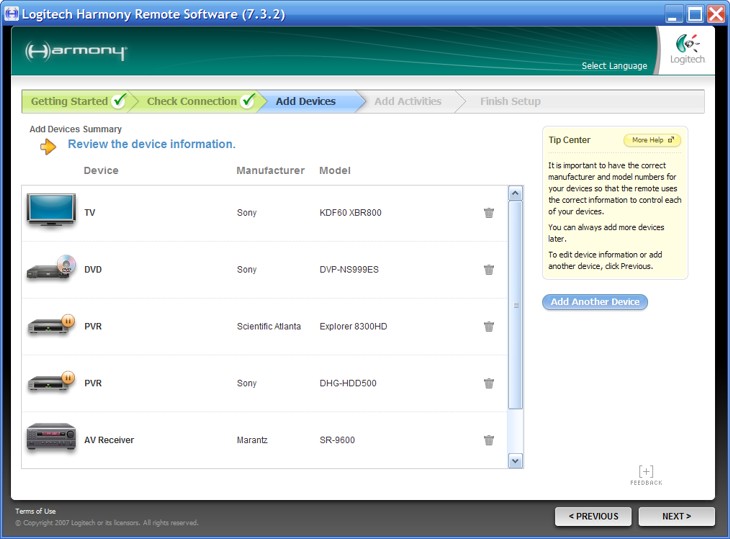Continue with the Next button
Screen dimensions: 730x539
click(x=676, y=516)
